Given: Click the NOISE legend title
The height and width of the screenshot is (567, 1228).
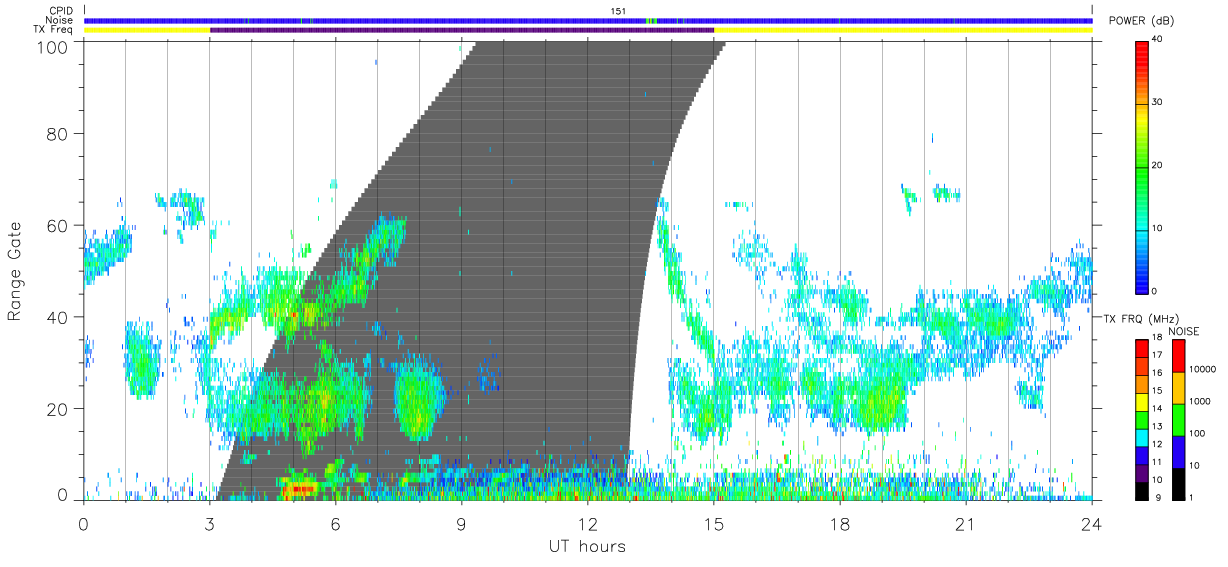Looking at the screenshot, I should (1183, 331).
